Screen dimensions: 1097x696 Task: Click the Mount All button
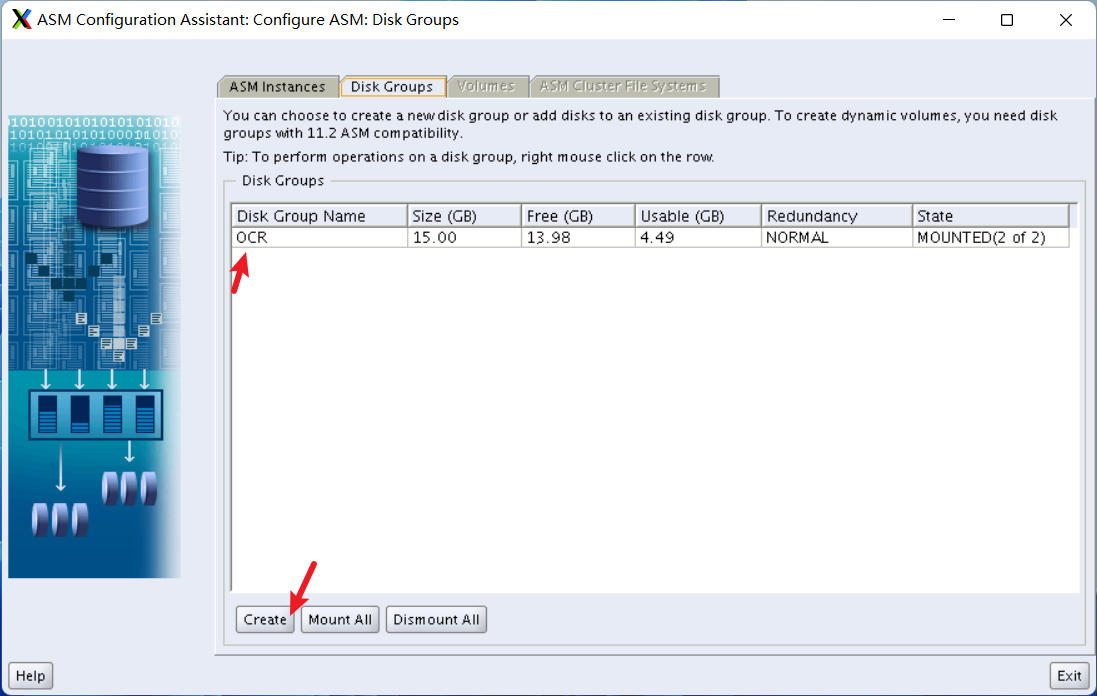[x=340, y=619]
